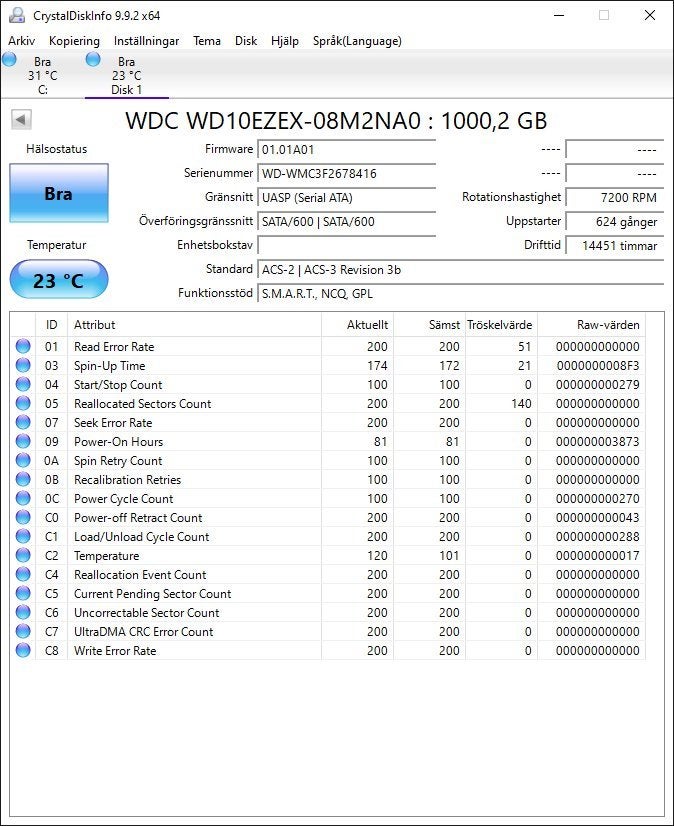Click the ID column header
The image size is (674, 826).
click(x=52, y=324)
